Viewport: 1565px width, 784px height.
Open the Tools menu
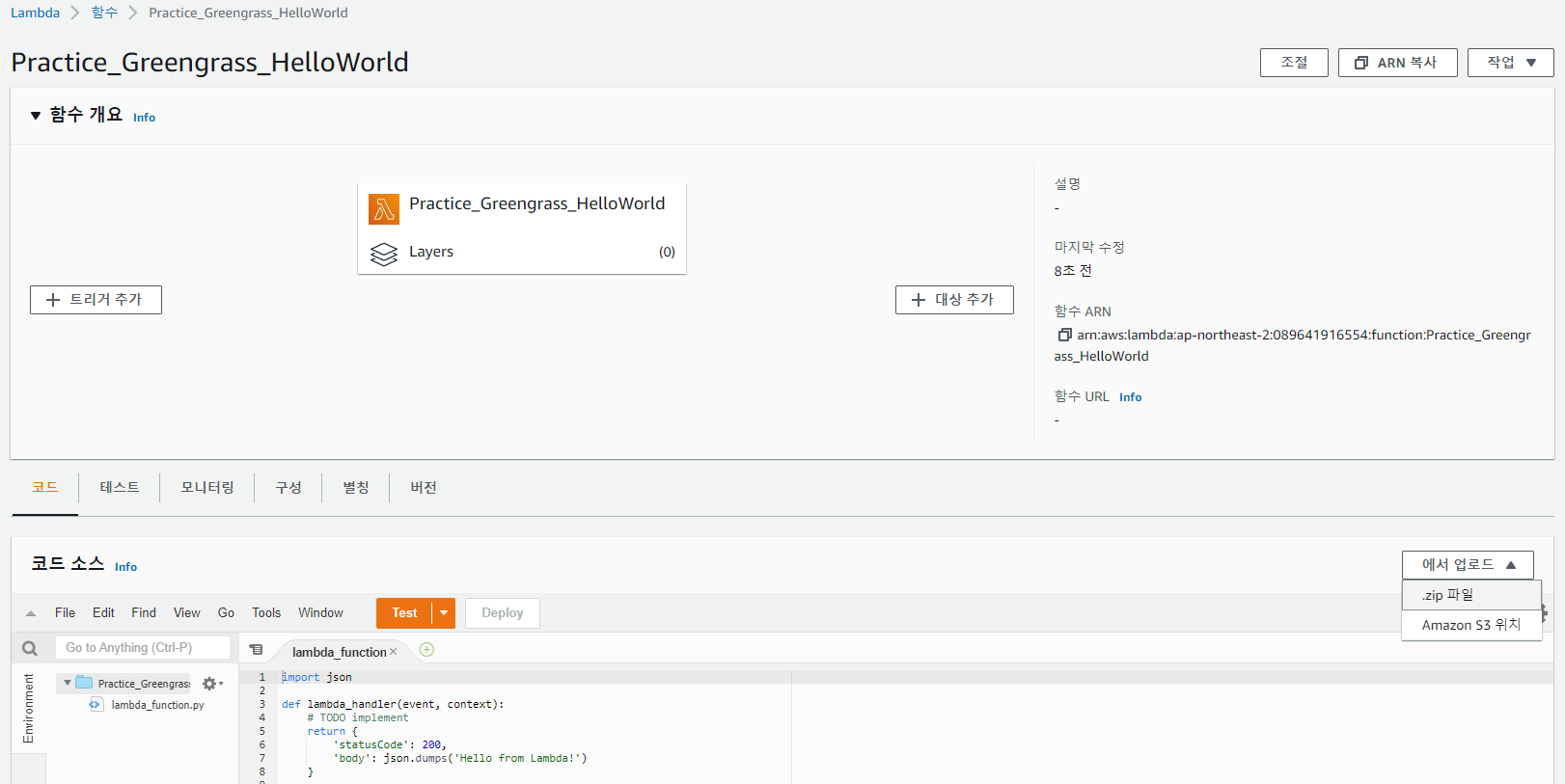click(x=266, y=613)
